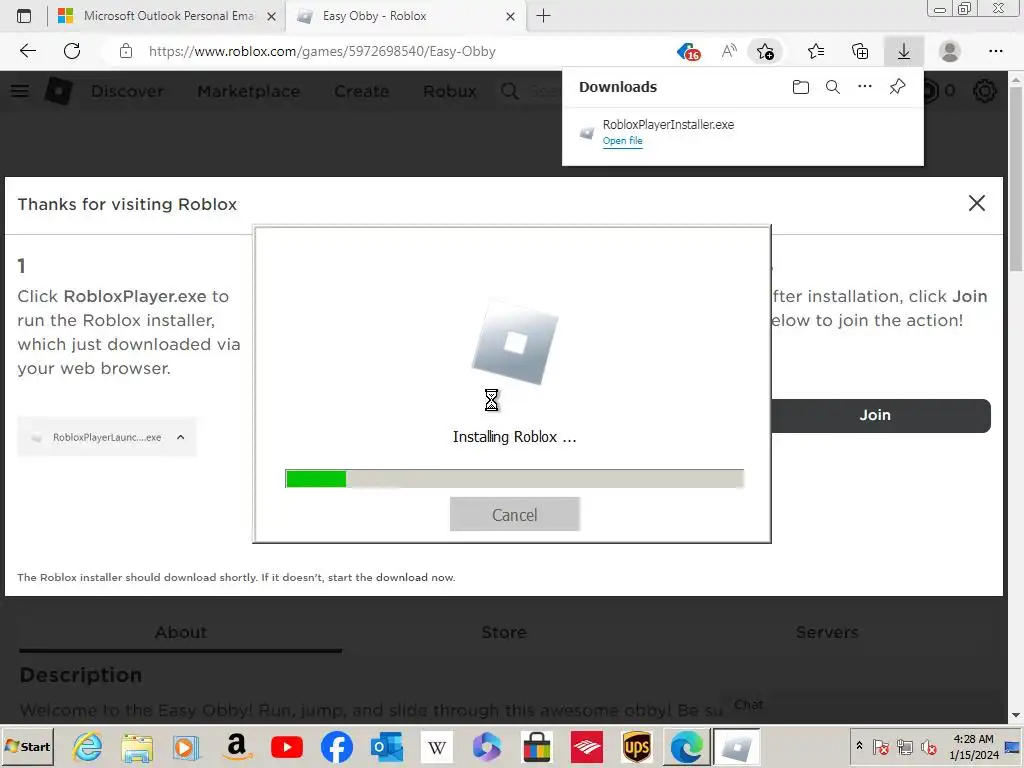
Task: Expand the RobloxPlayerLauncher download chevron
Action: pos(181,437)
